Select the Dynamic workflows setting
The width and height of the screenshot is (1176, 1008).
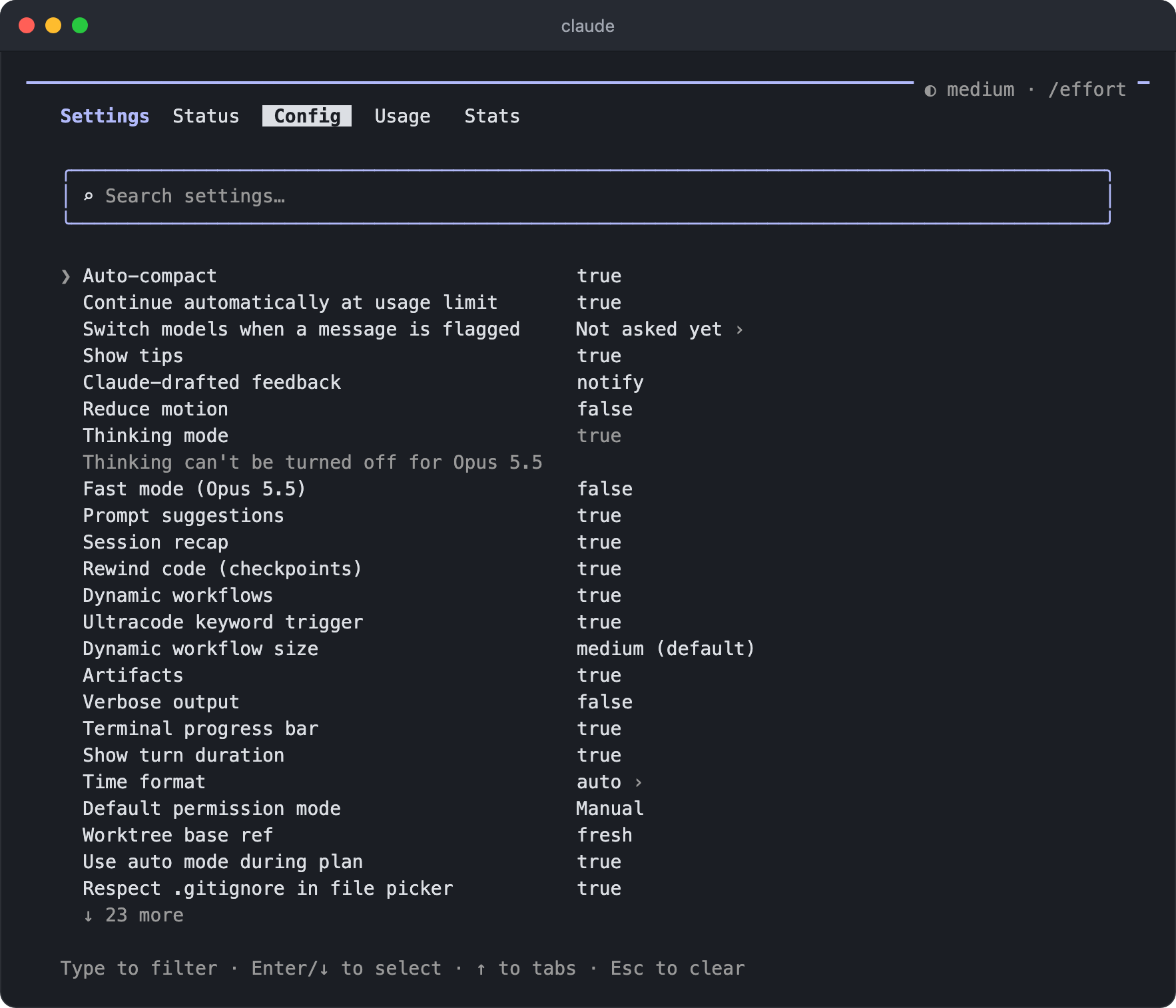click(178, 596)
